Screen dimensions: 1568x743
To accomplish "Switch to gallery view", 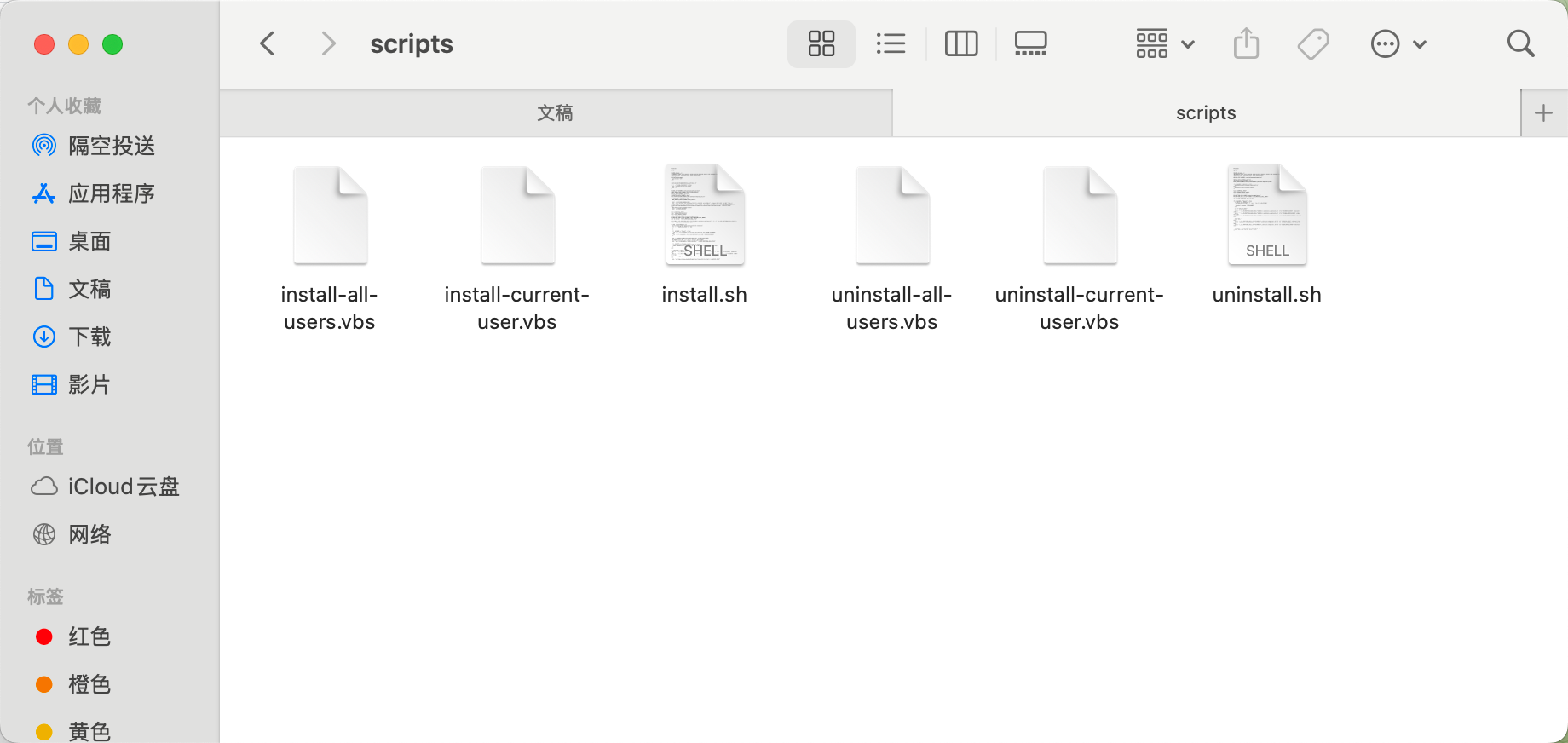I will pos(1030,43).
